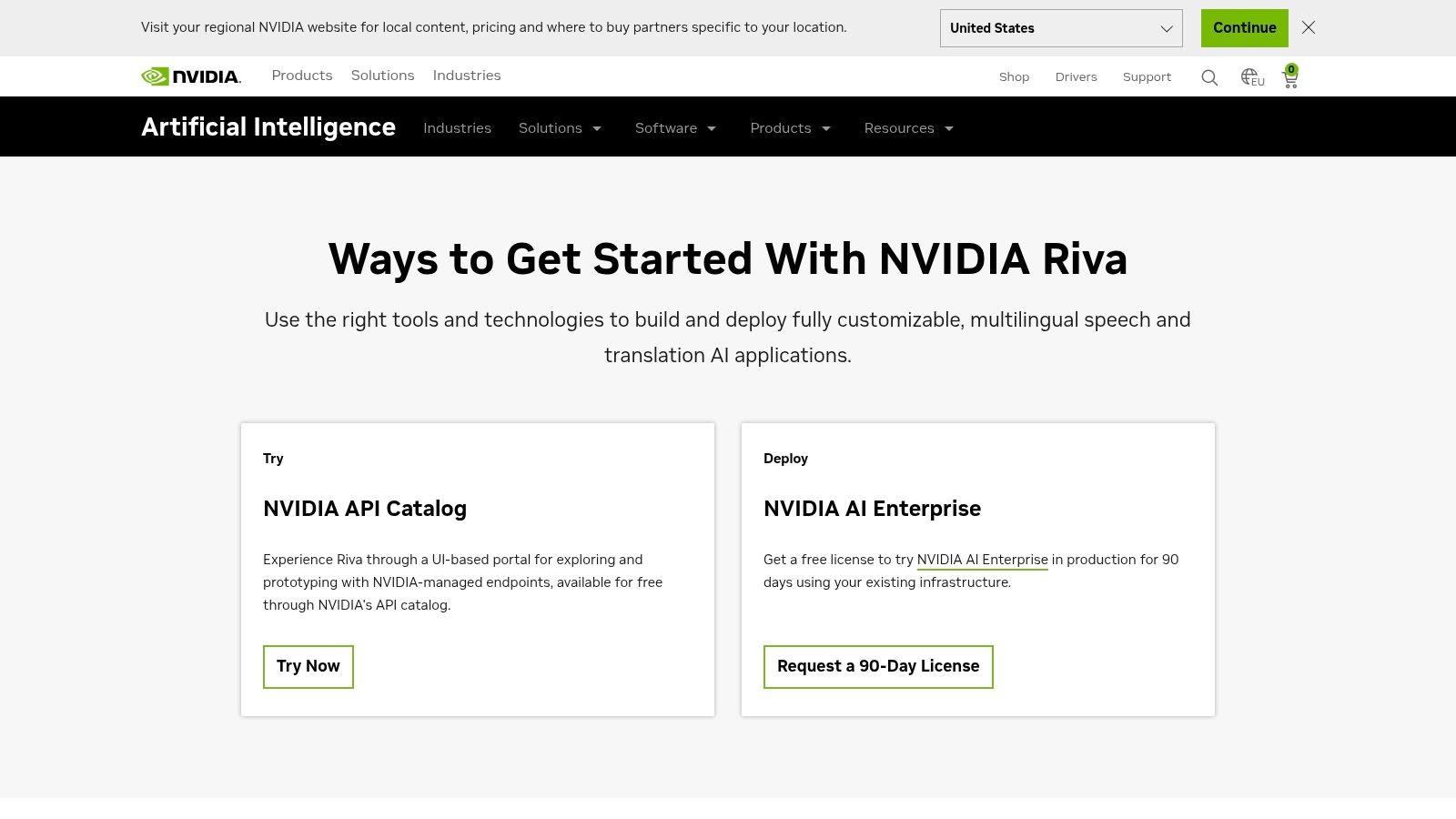The height and width of the screenshot is (819, 1456).
Task: Go to the Drivers page link
Action: tap(1076, 77)
